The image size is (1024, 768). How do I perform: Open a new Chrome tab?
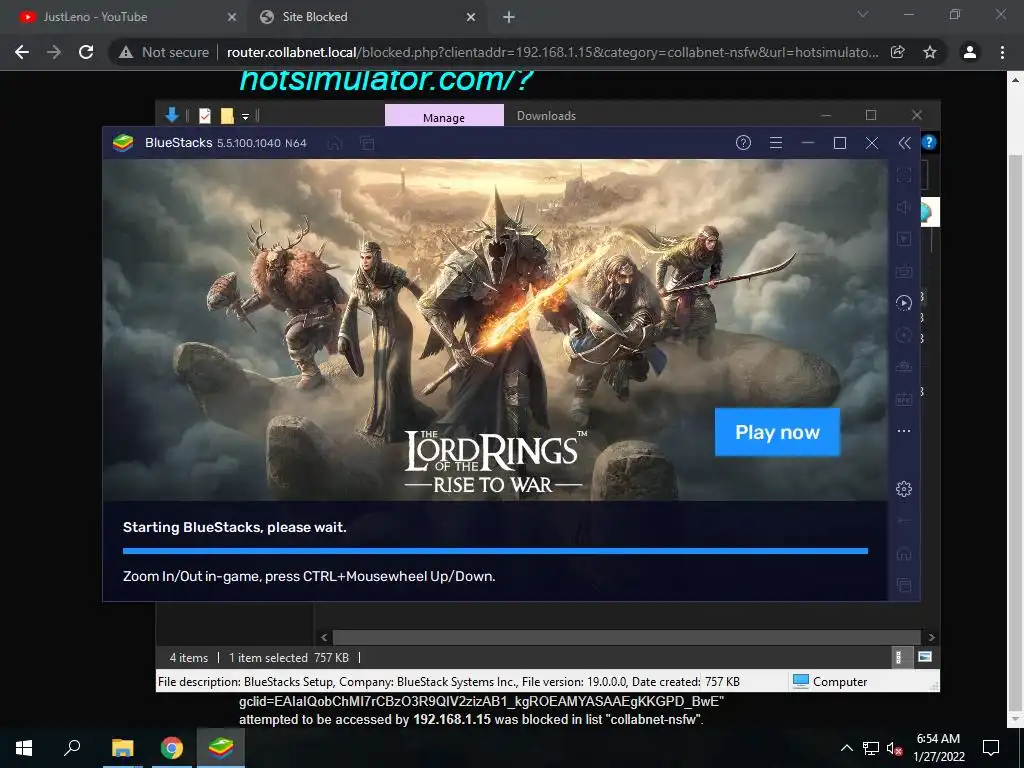tap(509, 18)
